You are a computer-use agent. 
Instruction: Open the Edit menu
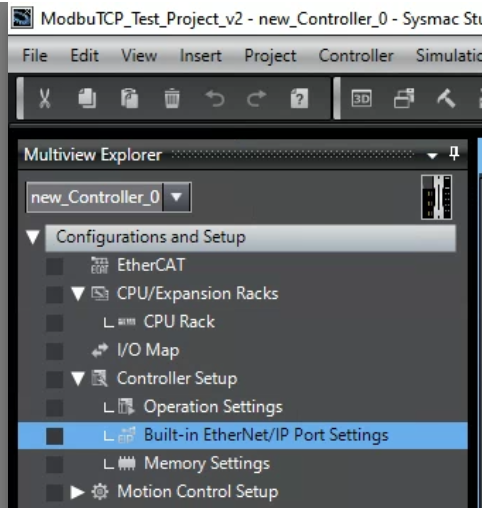[x=84, y=55]
